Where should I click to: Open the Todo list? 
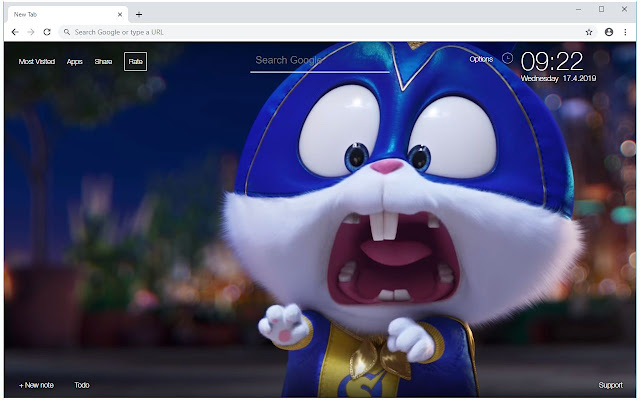coord(82,385)
